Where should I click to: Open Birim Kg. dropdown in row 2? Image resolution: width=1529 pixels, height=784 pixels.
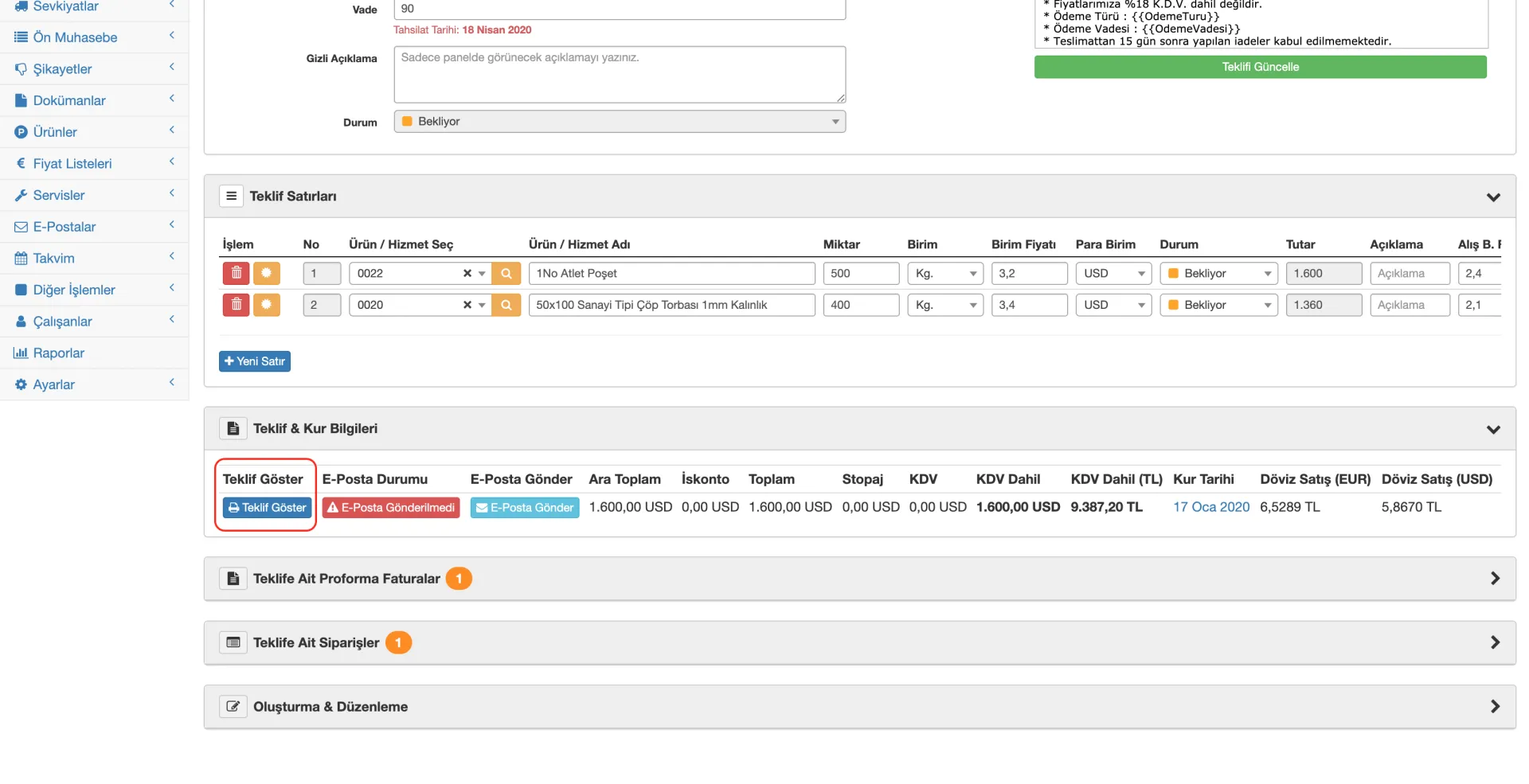click(945, 305)
